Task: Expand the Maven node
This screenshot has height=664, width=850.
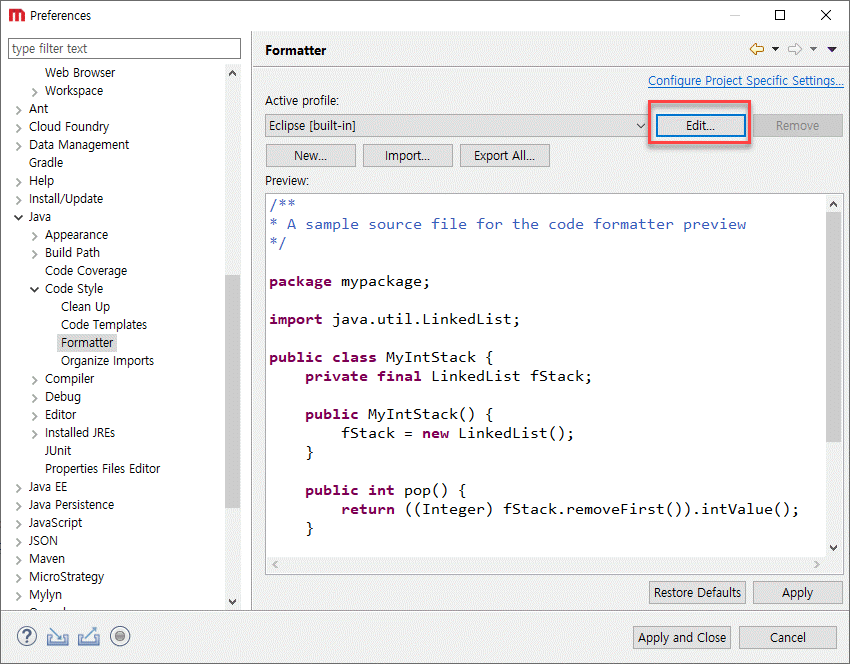Action: 18,559
